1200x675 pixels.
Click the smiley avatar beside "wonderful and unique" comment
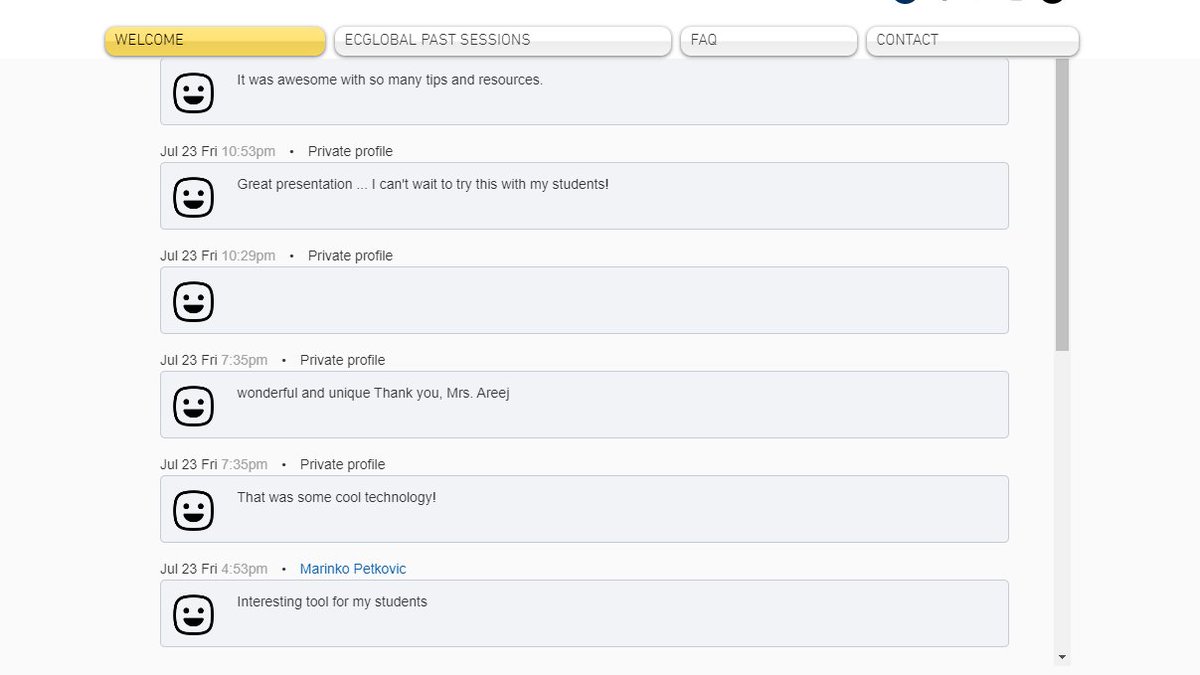click(193, 406)
